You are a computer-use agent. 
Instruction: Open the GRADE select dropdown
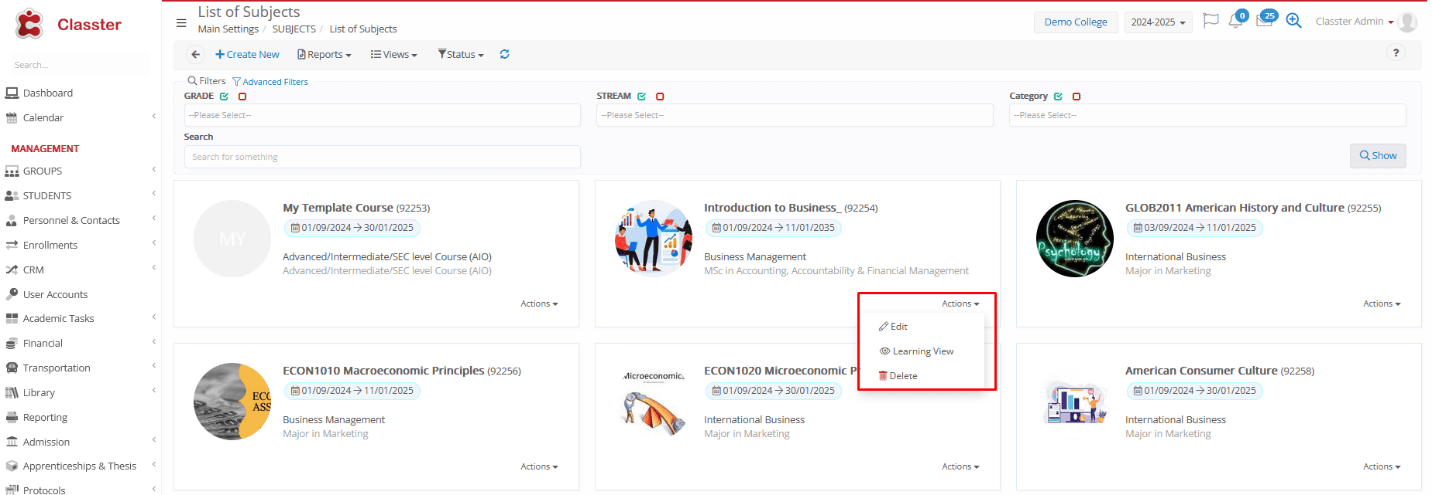tap(382, 115)
